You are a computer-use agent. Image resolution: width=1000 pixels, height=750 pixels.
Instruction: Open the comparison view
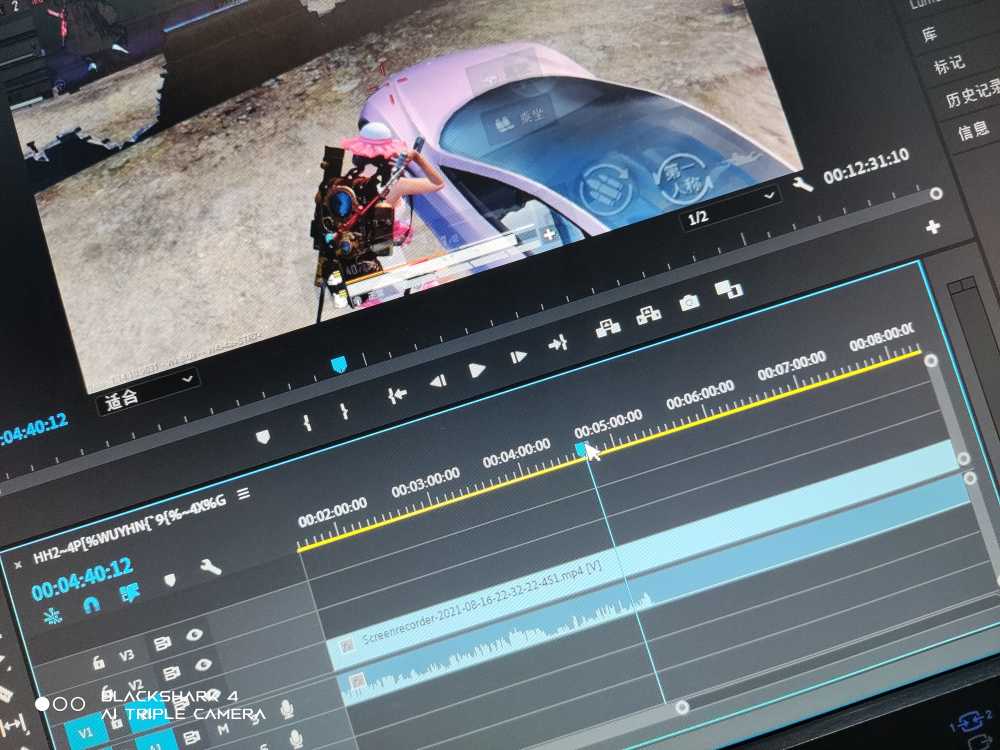pyautogui.click(x=729, y=290)
